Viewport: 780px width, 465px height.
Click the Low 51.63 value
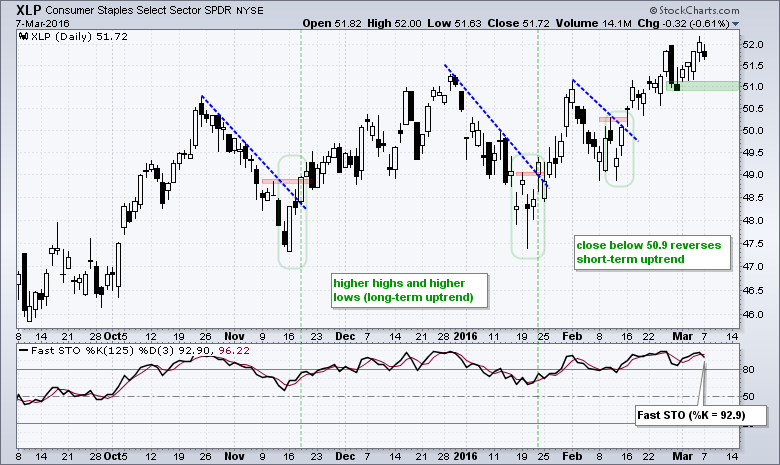click(454, 23)
